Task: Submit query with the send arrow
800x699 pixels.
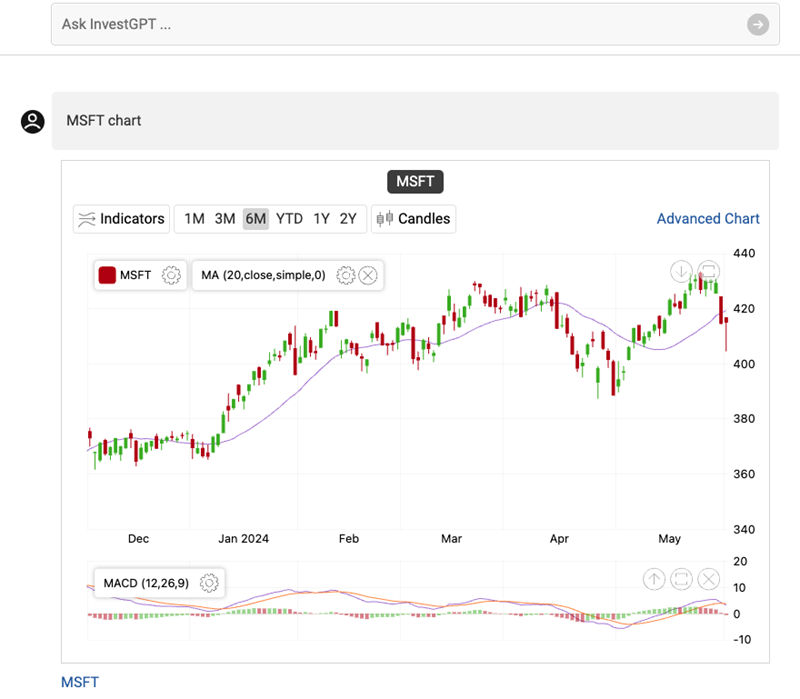Action: click(x=758, y=25)
